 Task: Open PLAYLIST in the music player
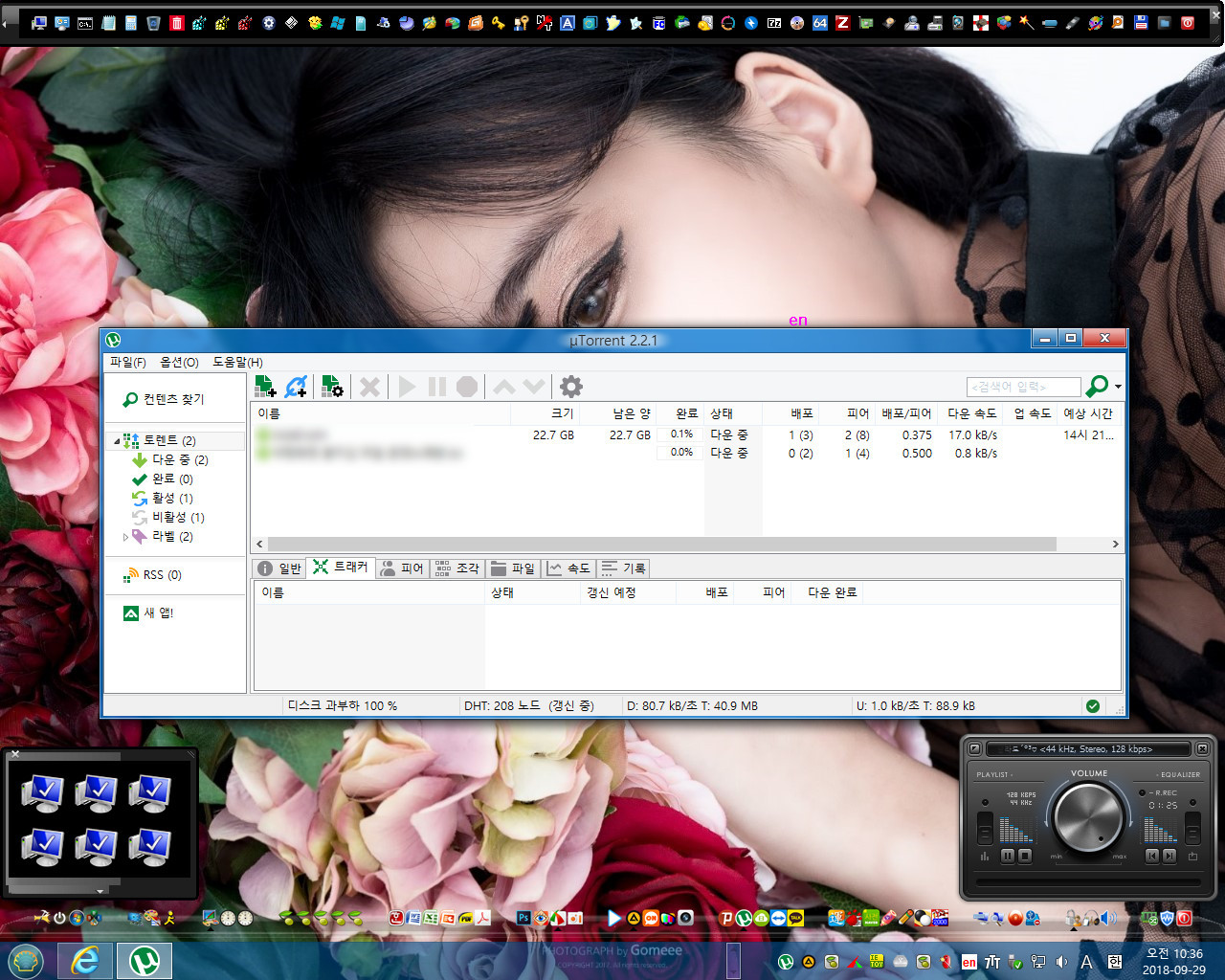pos(993,774)
